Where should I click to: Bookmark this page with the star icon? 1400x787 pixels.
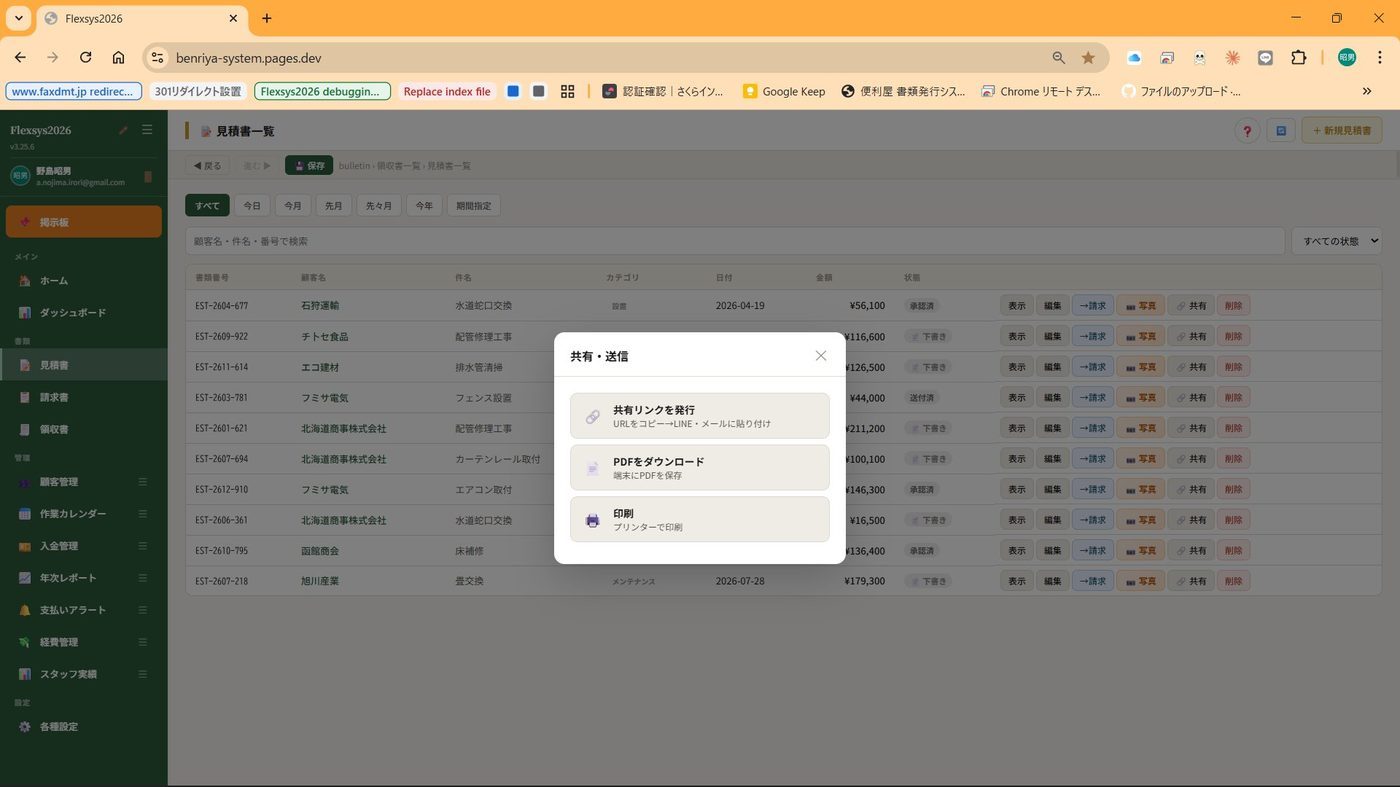click(x=1088, y=58)
